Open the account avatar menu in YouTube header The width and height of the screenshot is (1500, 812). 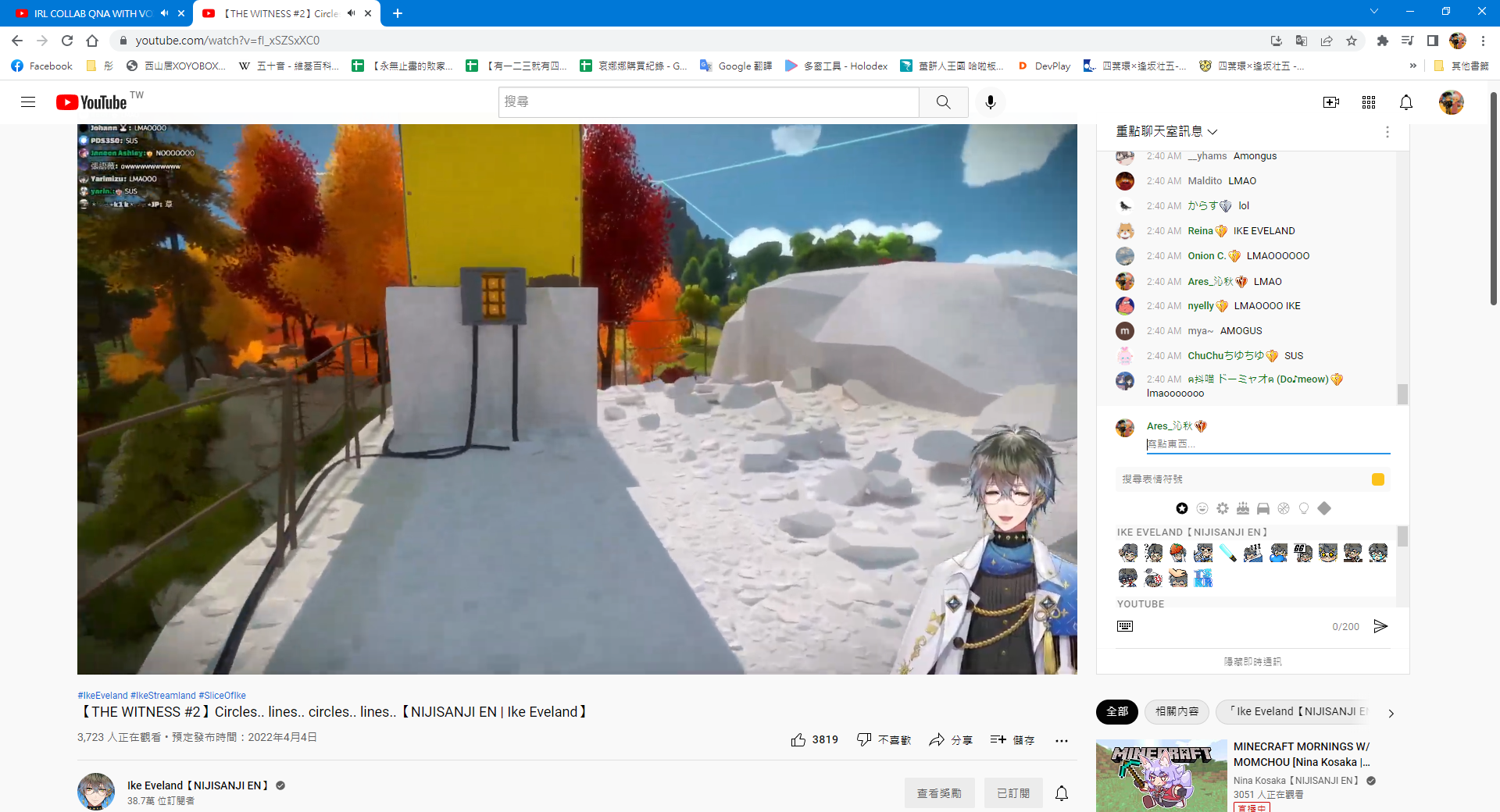[1452, 102]
